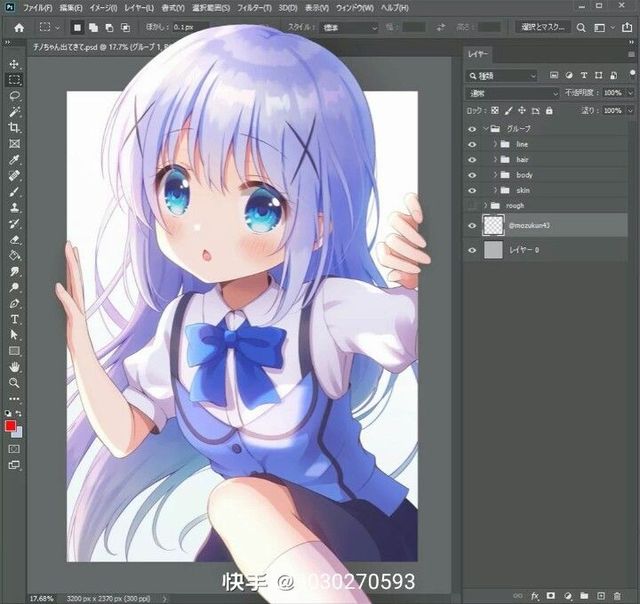This screenshot has height=604, width=640.
Task: Expand the hair group
Action: 495,160
